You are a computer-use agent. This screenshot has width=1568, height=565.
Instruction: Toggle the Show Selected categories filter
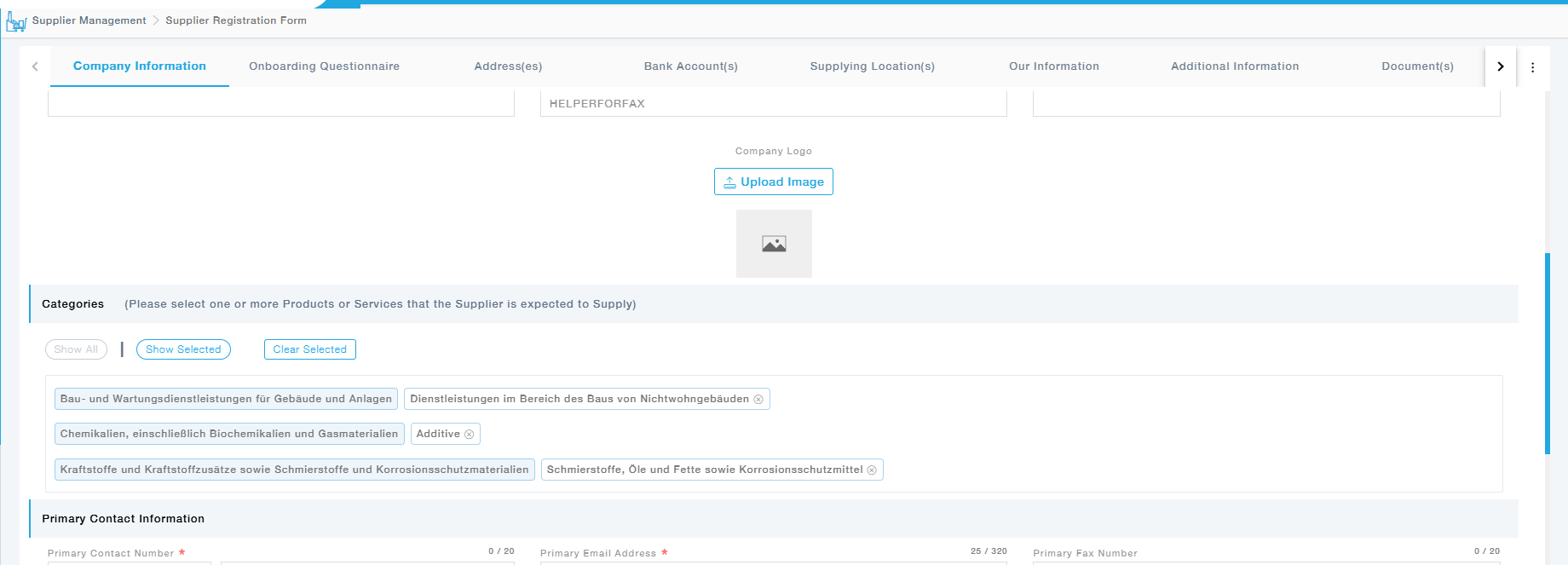coord(183,349)
